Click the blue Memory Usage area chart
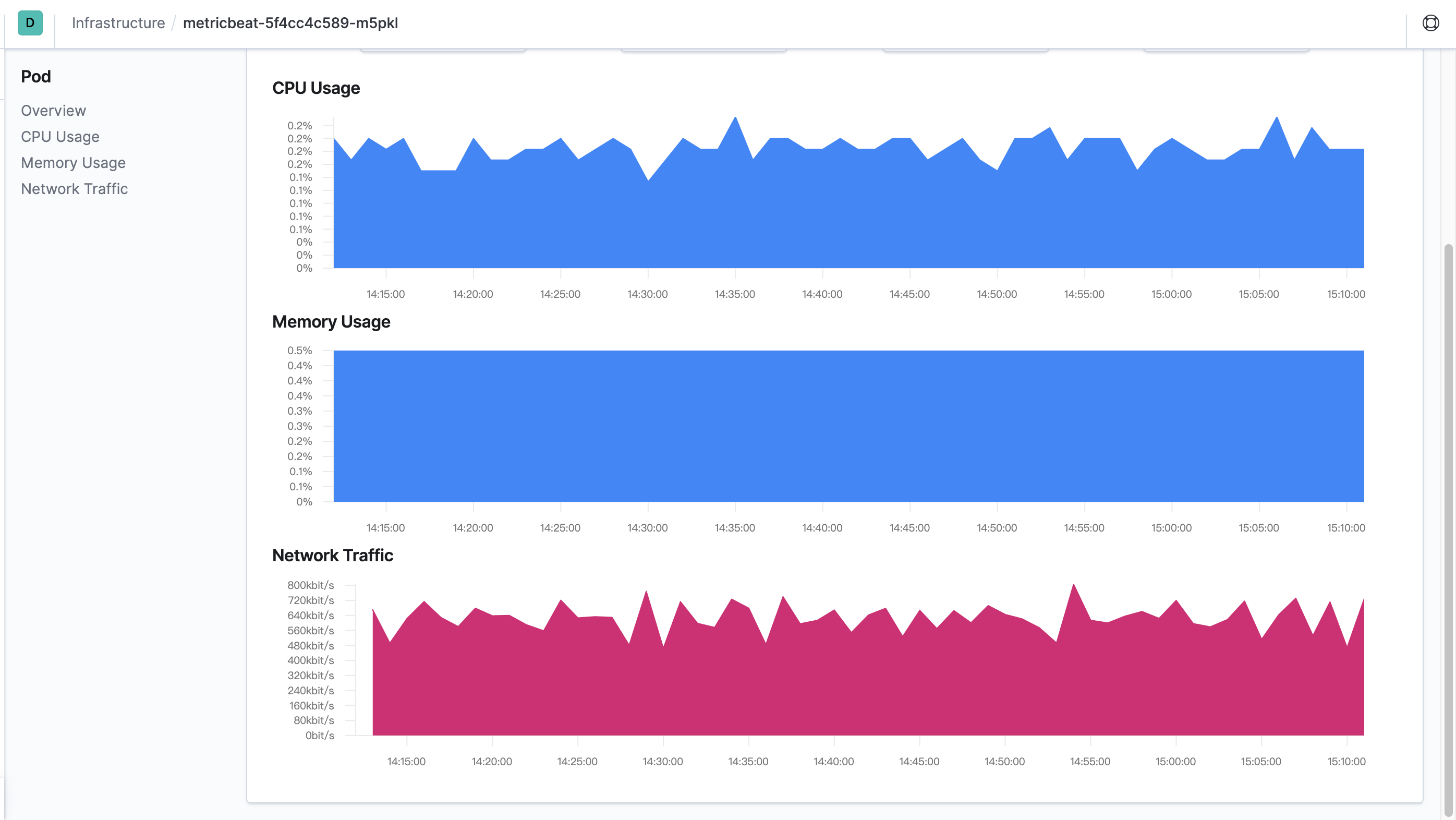1456x820 pixels. (x=848, y=426)
